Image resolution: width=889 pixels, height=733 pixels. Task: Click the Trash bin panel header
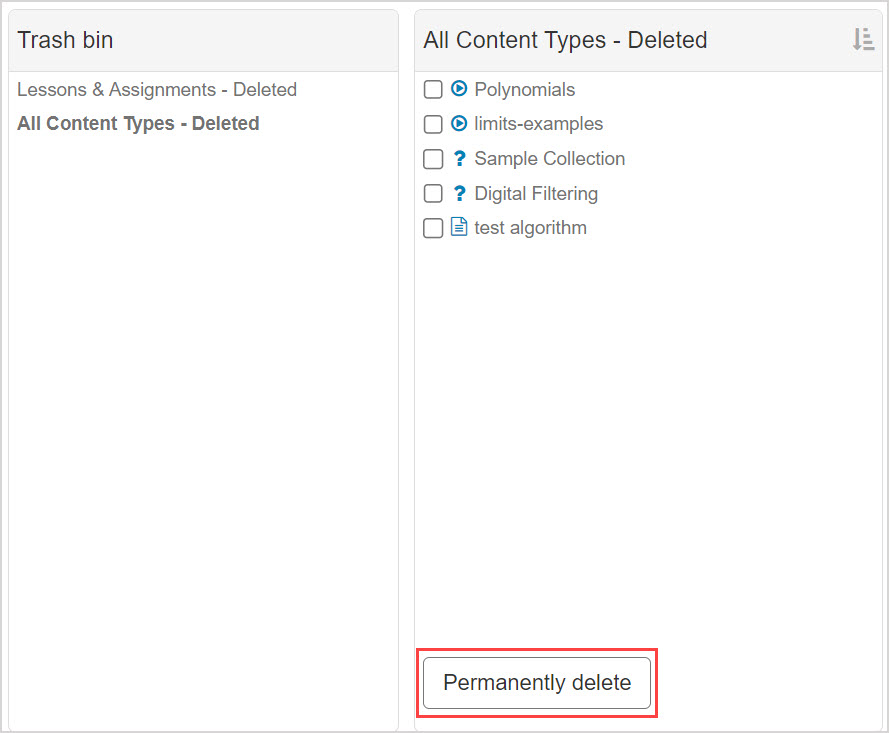(65, 40)
